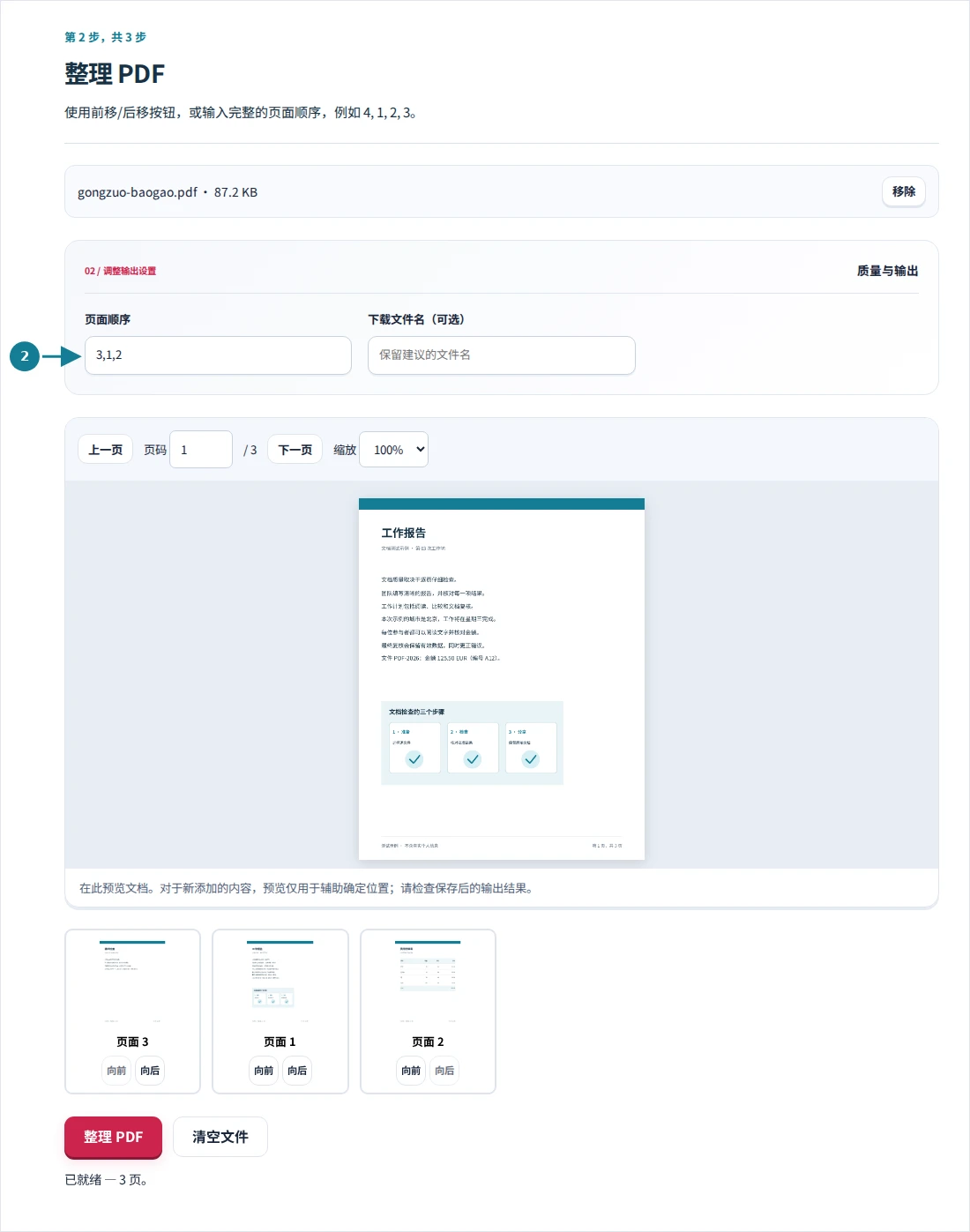The height and width of the screenshot is (1232, 970).
Task: Click the document preview page
Action: [502, 679]
